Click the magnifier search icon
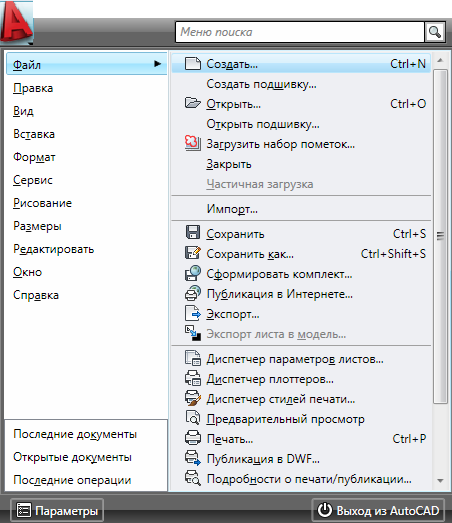The width and height of the screenshot is (452, 523). pyautogui.click(x=435, y=32)
